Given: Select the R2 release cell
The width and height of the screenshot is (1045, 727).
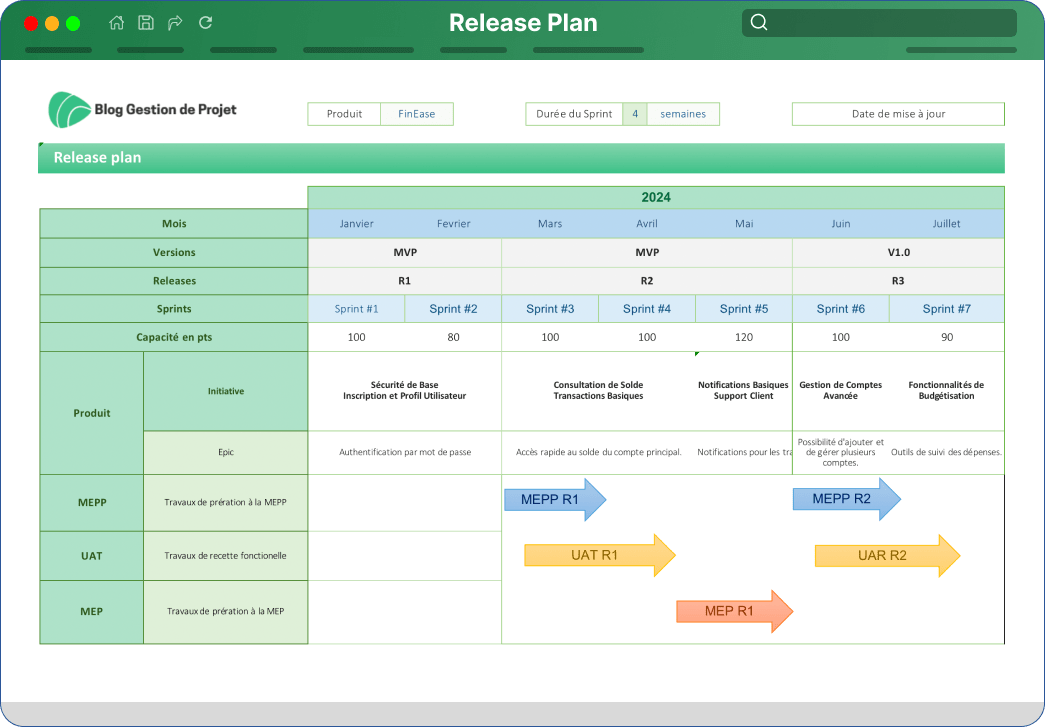Looking at the screenshot, I should [647, 281].
